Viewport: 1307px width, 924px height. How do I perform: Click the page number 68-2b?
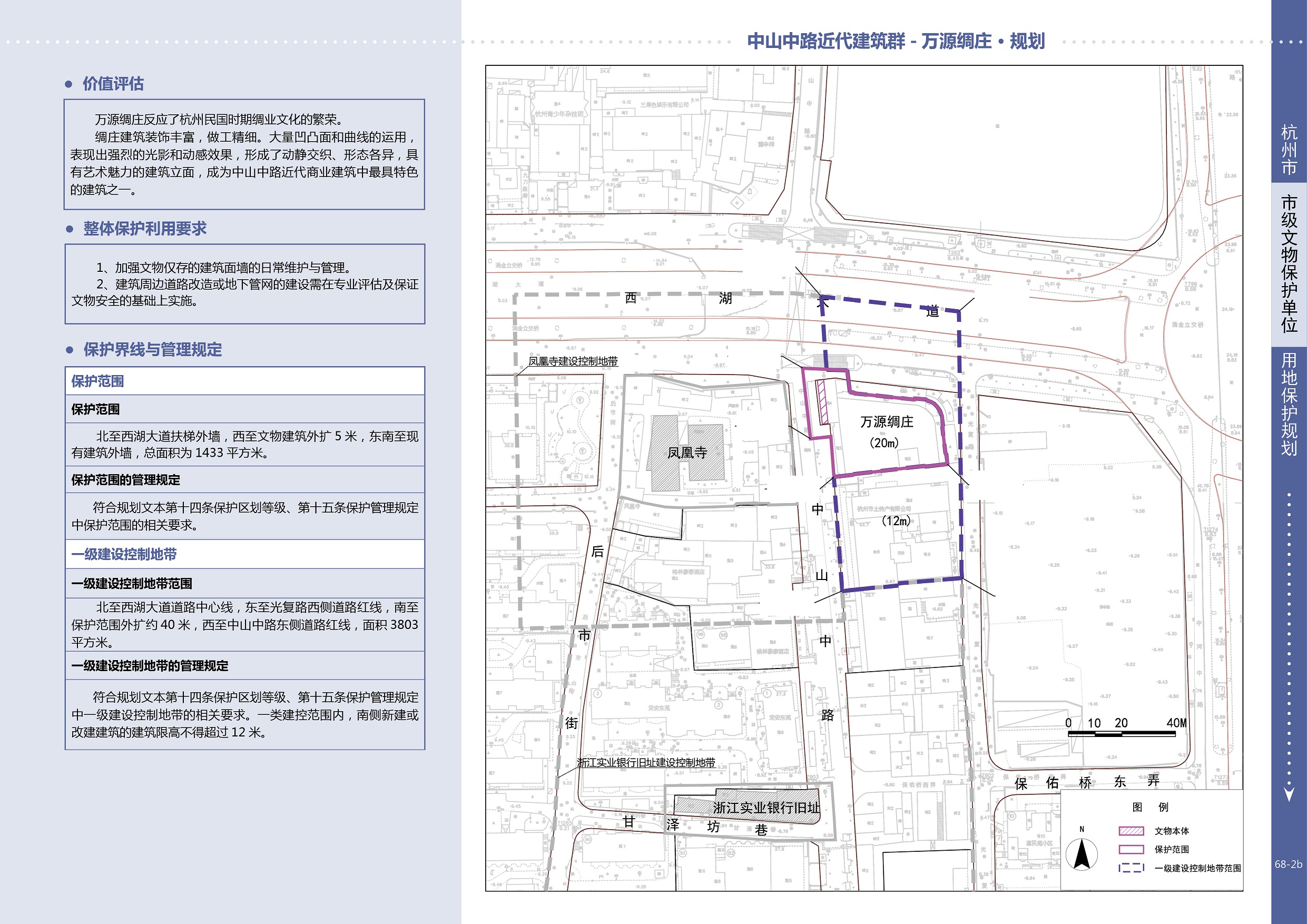click(1288, 863)
